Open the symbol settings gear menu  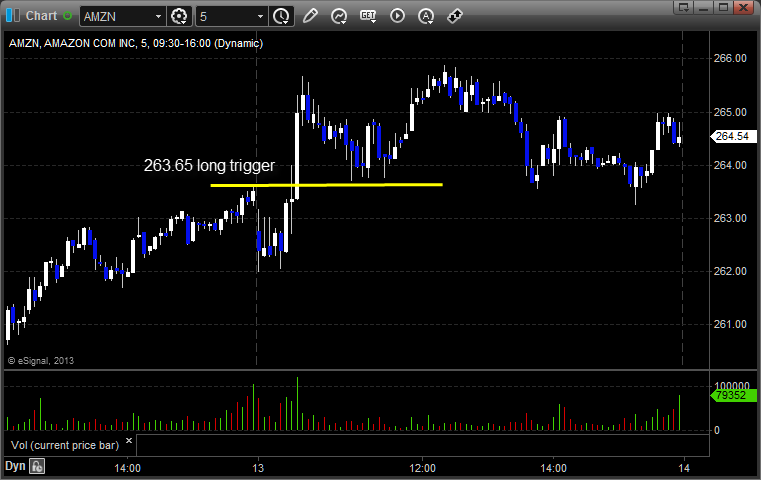[x=179, y=17]
